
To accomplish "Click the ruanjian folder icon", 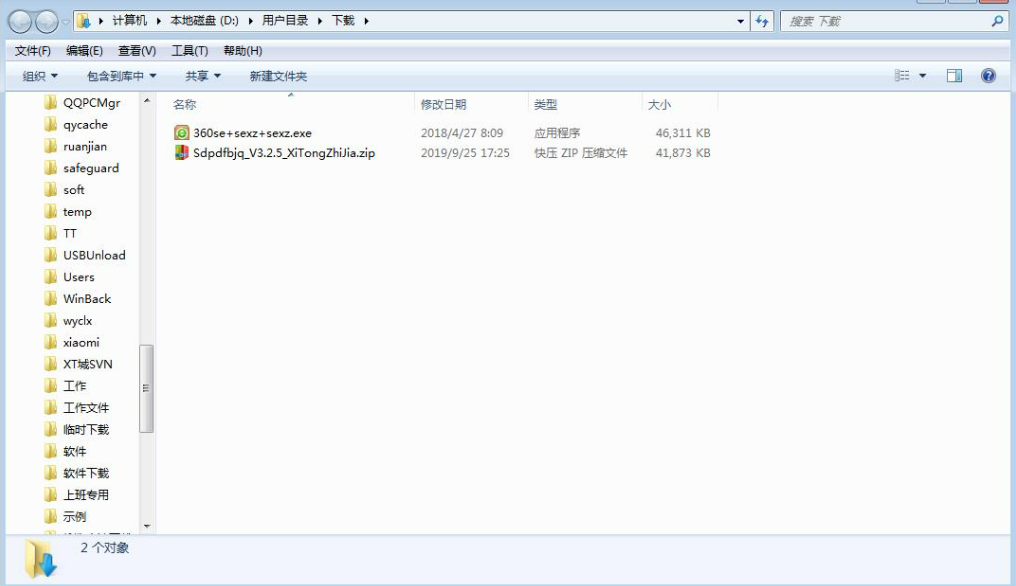I will pyautogui.click(x=51, y=146).
